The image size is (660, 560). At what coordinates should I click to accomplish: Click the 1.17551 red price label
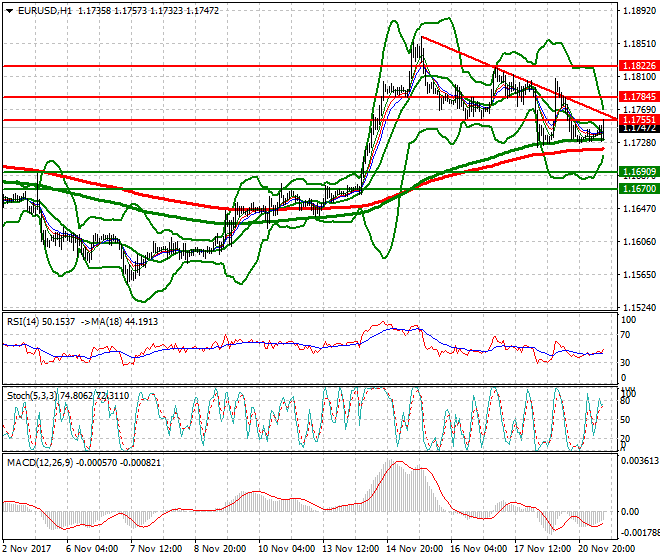(x=639, y=120)
